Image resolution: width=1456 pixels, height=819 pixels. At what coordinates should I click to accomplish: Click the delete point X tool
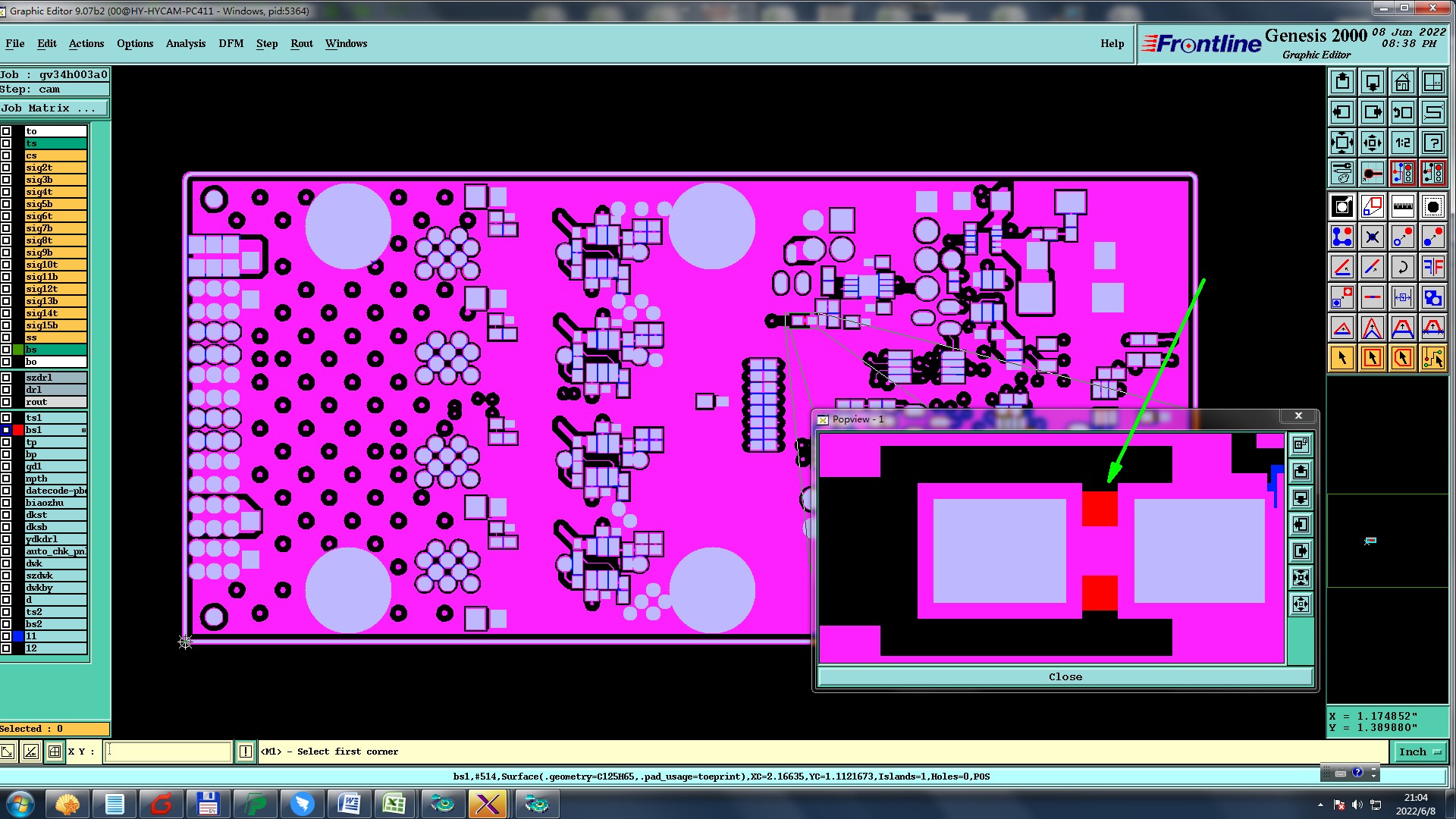pos(1372,237)
